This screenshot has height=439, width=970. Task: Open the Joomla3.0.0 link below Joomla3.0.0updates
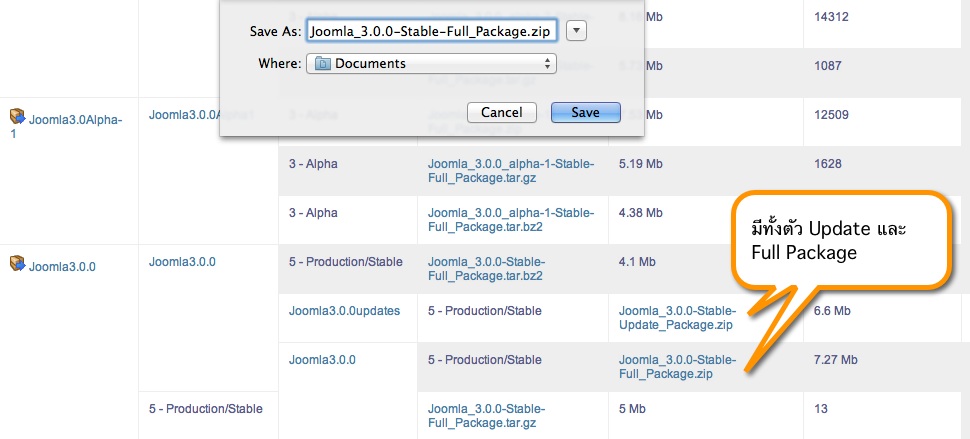tap(322, 360)
